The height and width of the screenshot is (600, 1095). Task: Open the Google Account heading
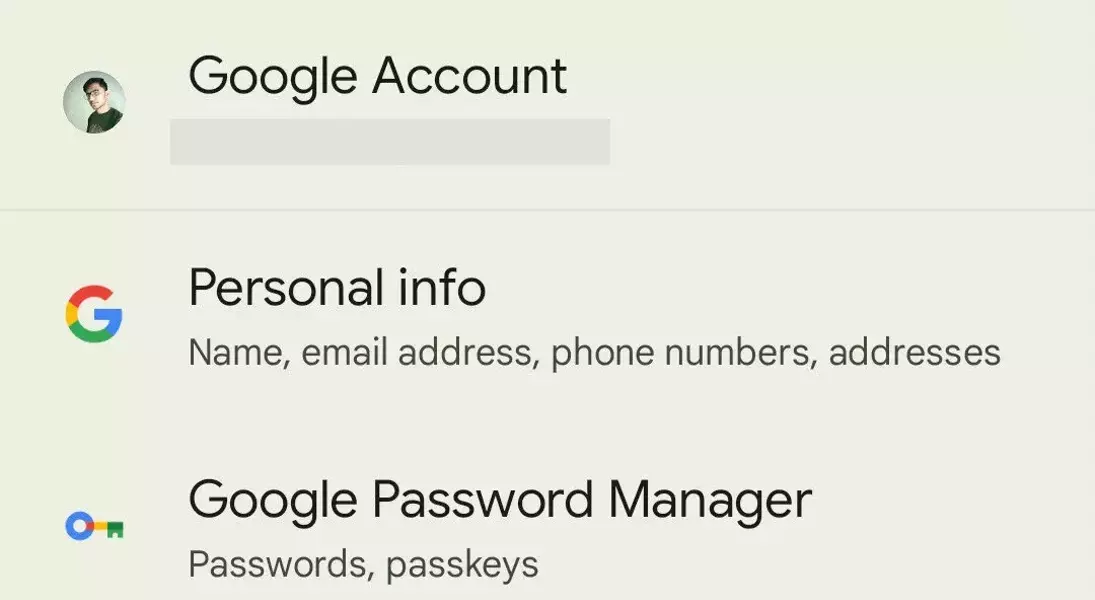[378, 77]
